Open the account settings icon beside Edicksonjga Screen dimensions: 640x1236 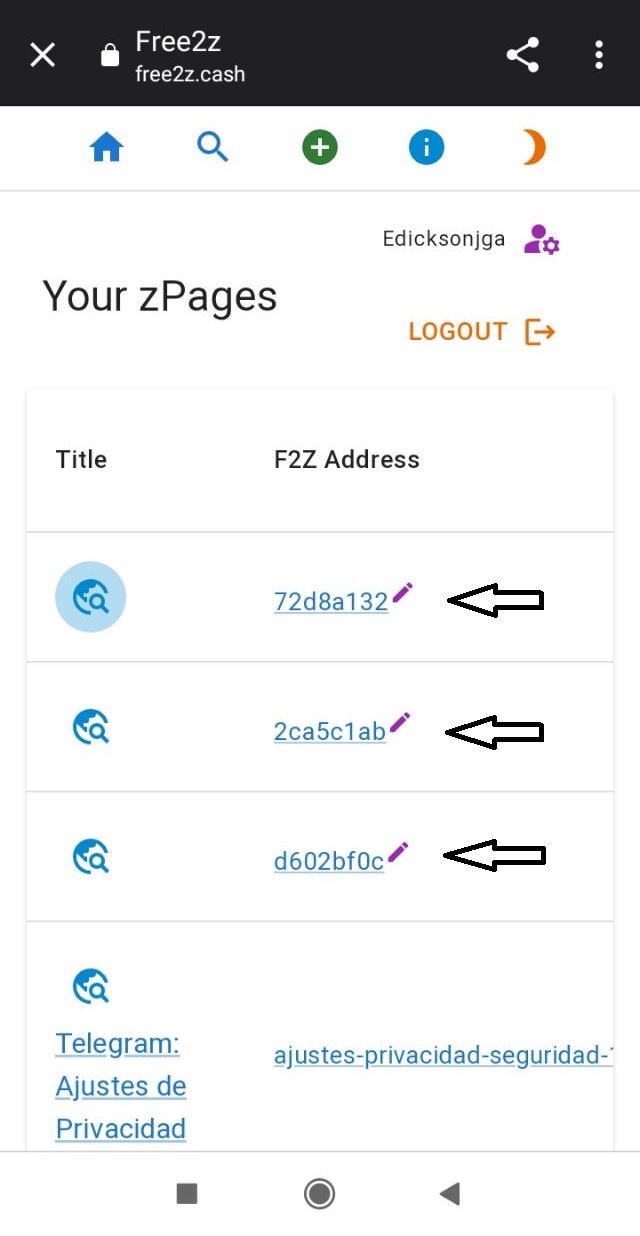click(x=541, y=238)
